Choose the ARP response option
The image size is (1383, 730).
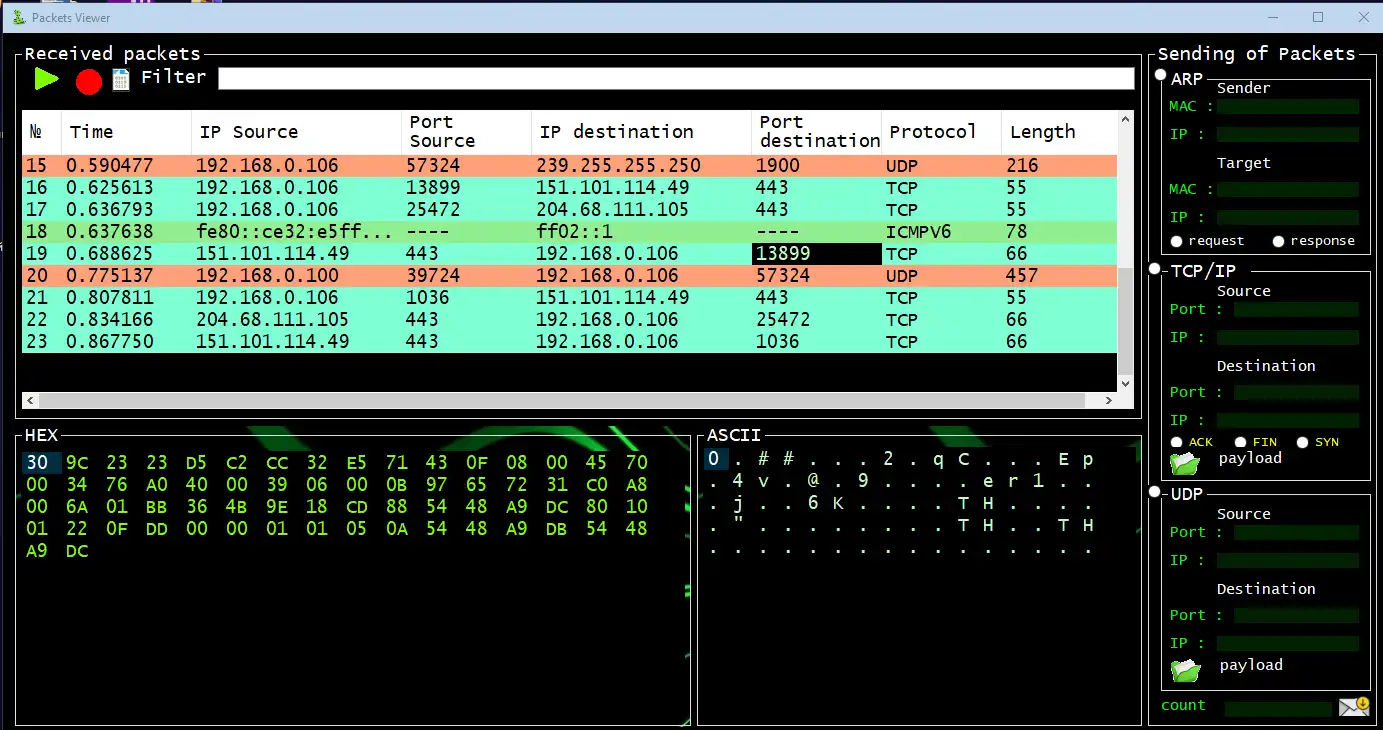pos(1278,241)
